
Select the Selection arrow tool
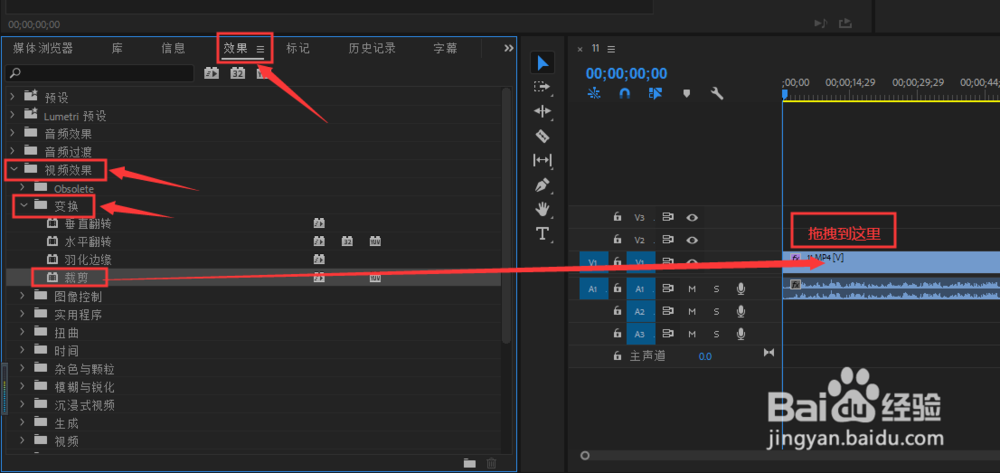(543, 63)
